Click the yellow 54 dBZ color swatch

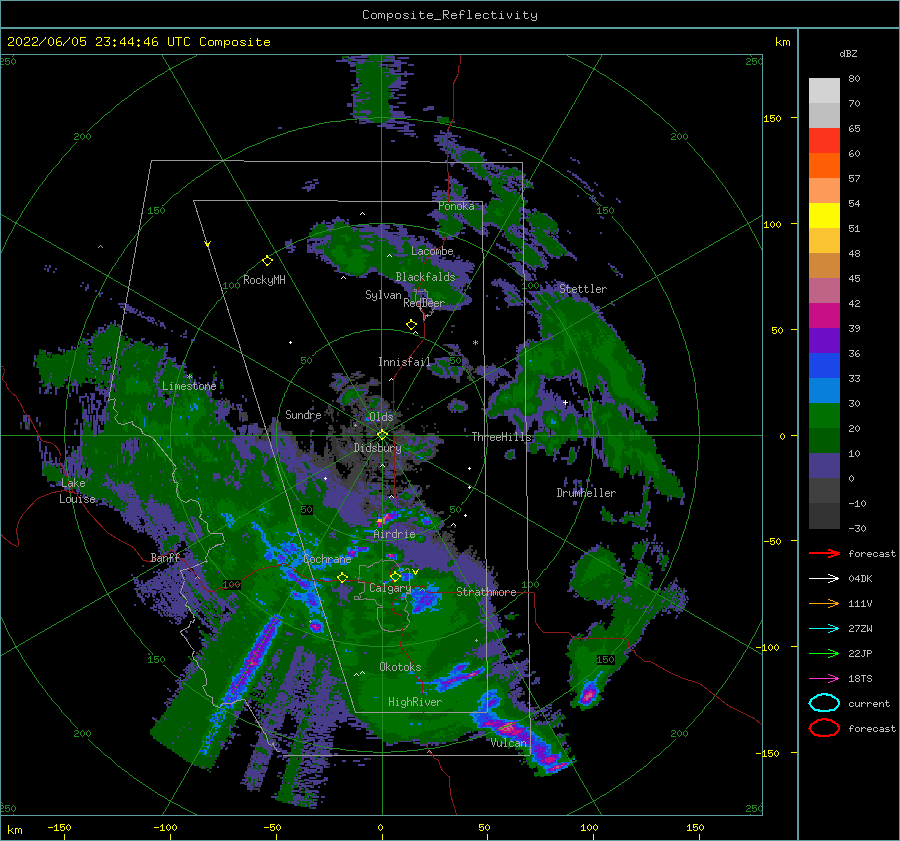(x=824, y=215)
